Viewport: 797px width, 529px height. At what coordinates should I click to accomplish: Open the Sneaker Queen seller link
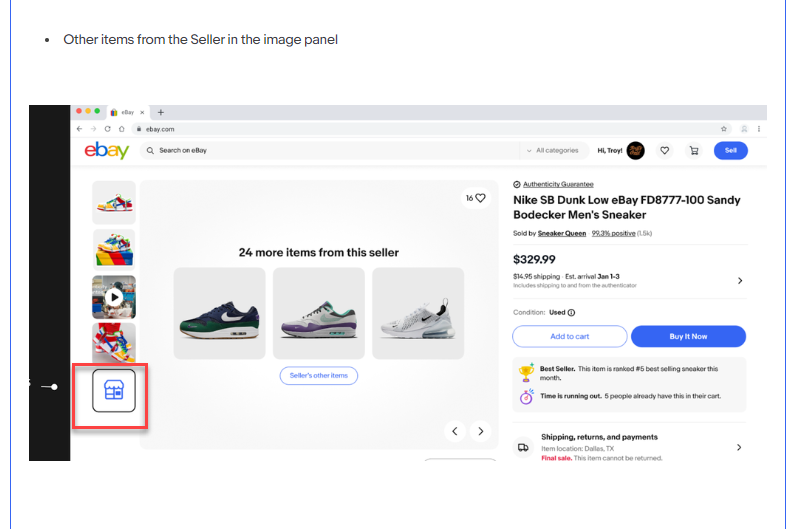(561, 233)
